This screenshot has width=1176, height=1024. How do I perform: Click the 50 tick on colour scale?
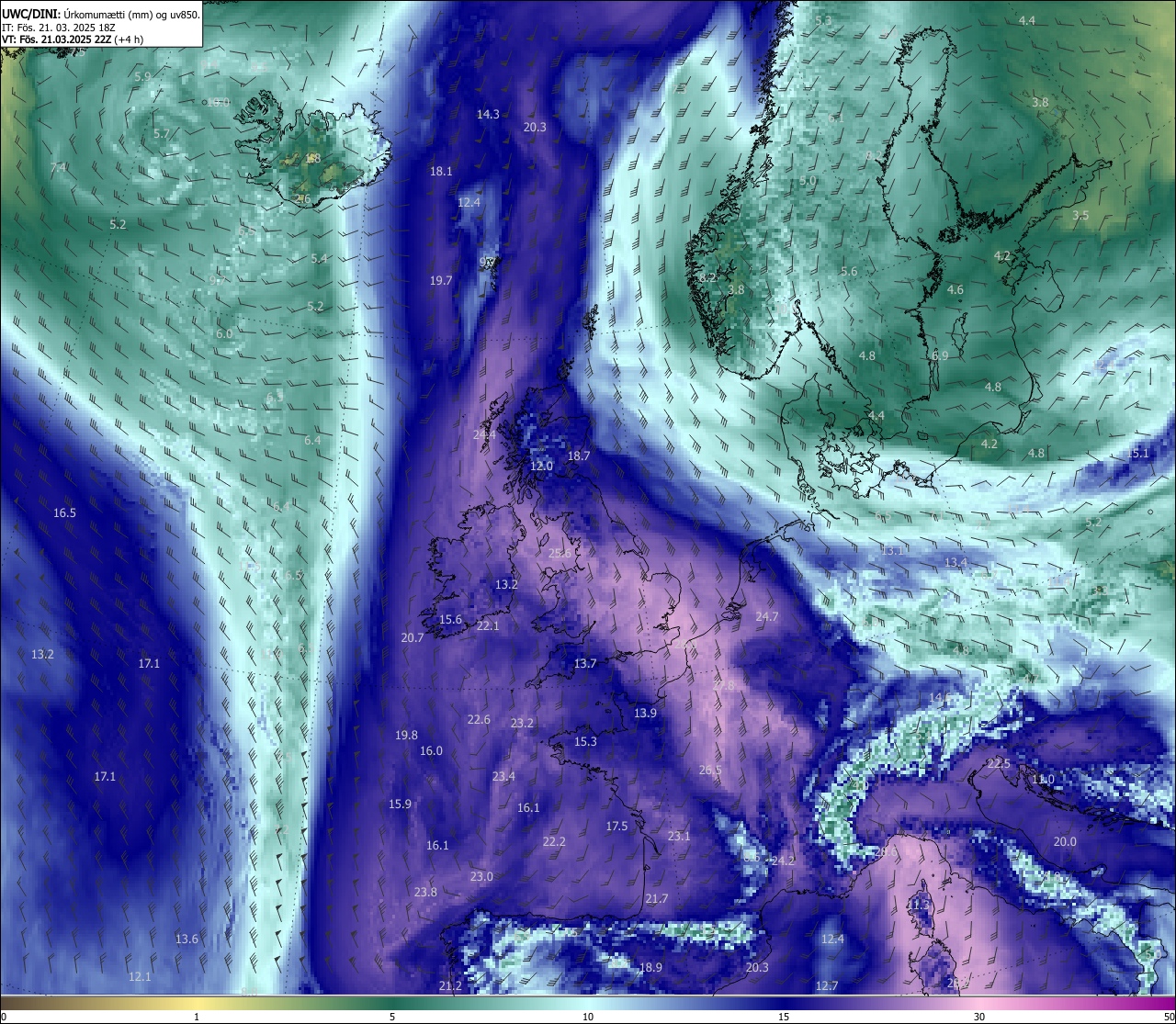coord(1168,1017)
